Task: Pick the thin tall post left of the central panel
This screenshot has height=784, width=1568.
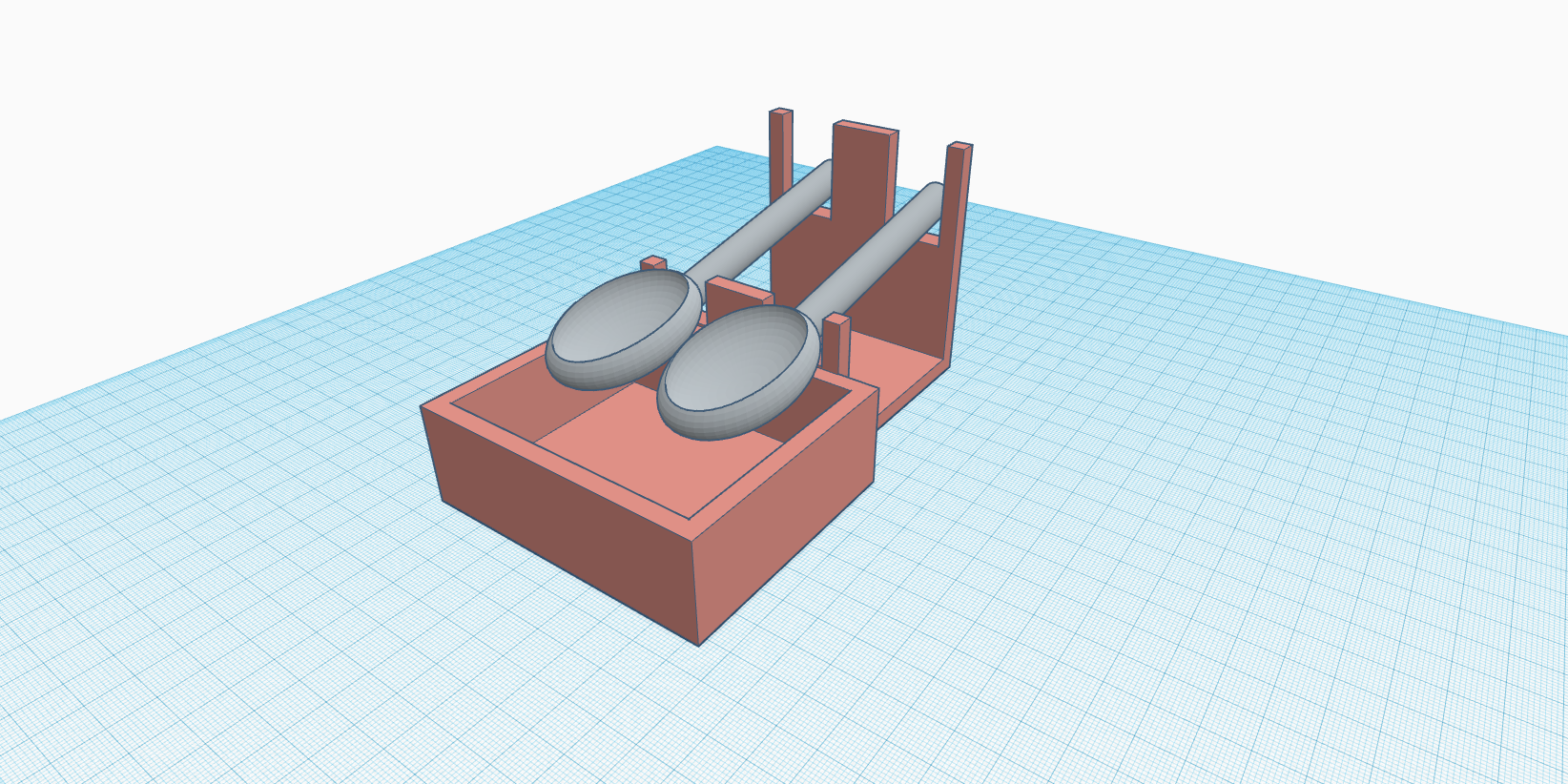Action: pyautogui.click(x=780, y=153)
